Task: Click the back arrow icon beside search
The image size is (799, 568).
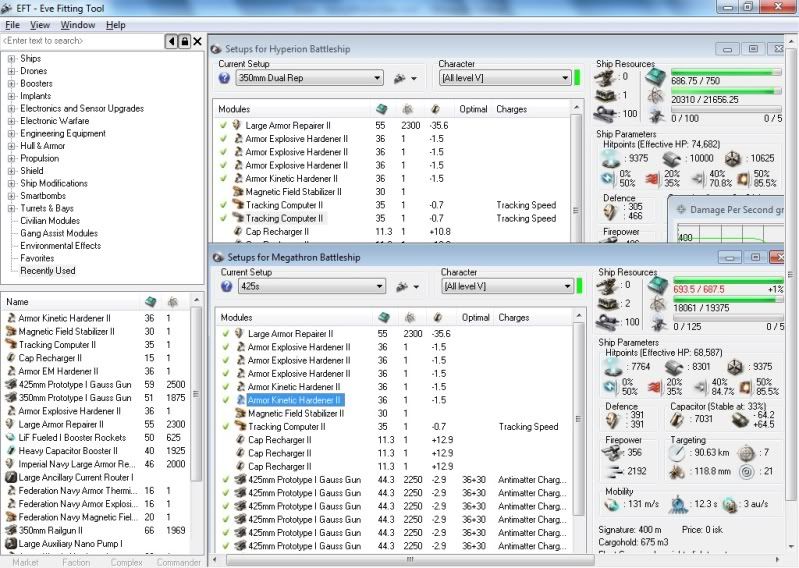Action: pos(171,41)
